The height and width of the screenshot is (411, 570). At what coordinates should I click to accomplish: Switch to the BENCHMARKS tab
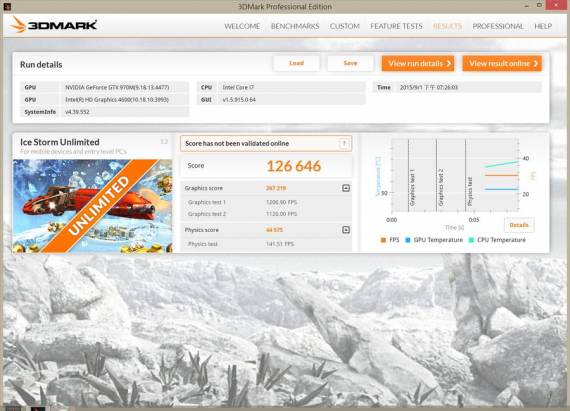pos(295,26)
